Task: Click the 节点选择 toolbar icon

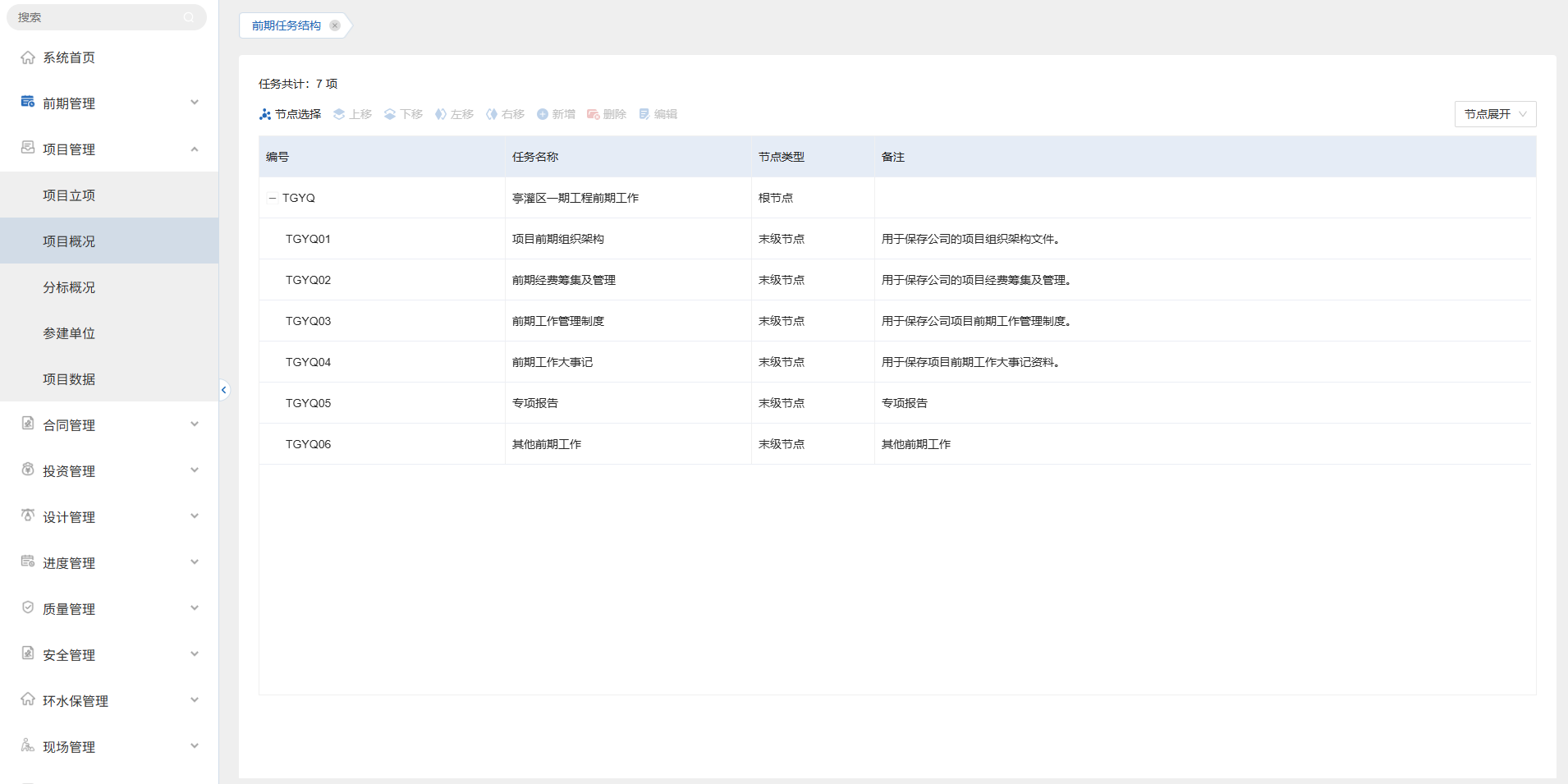Action: [265, 114]
